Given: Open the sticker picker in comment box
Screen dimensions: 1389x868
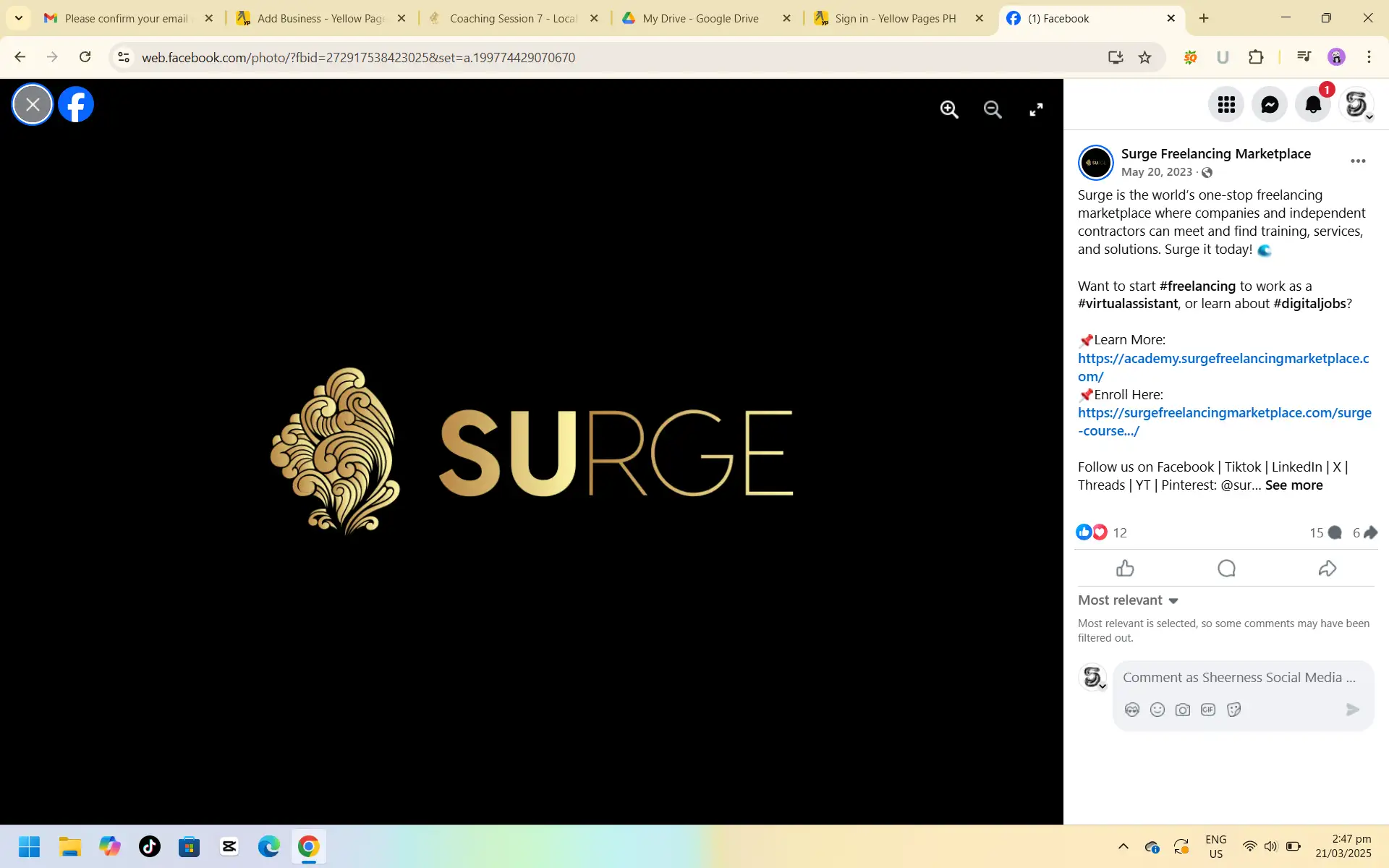Looking at the screenshot, I should (1234, 710).
